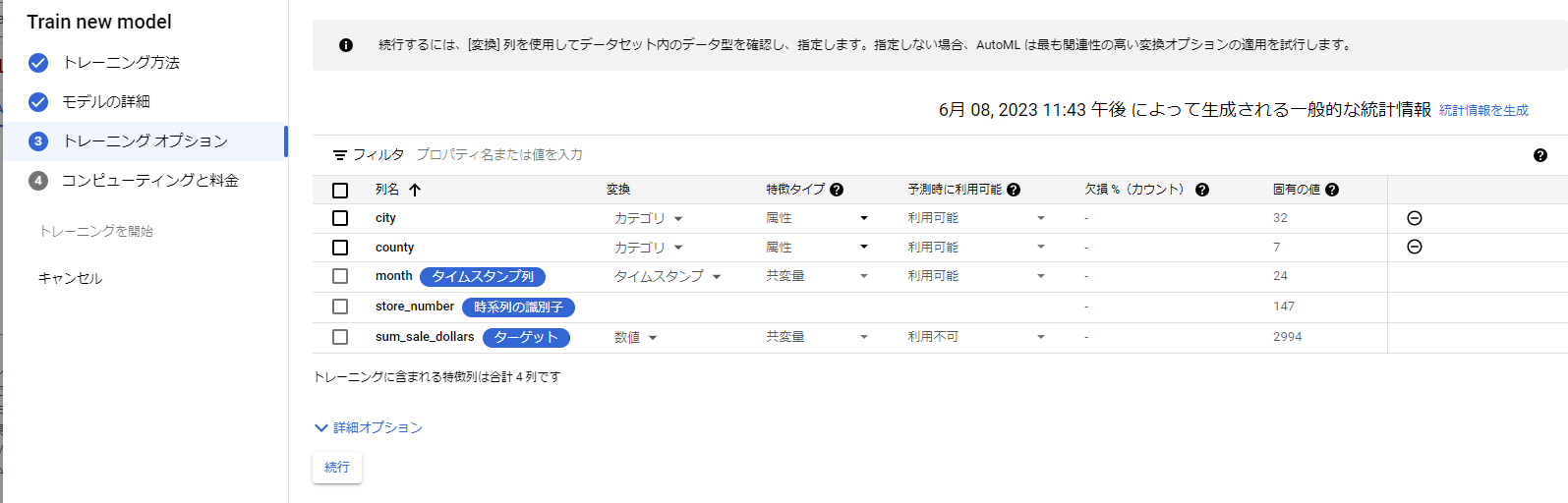Open city 変換 カテゴリ dropdown

(x=649, y=218)
